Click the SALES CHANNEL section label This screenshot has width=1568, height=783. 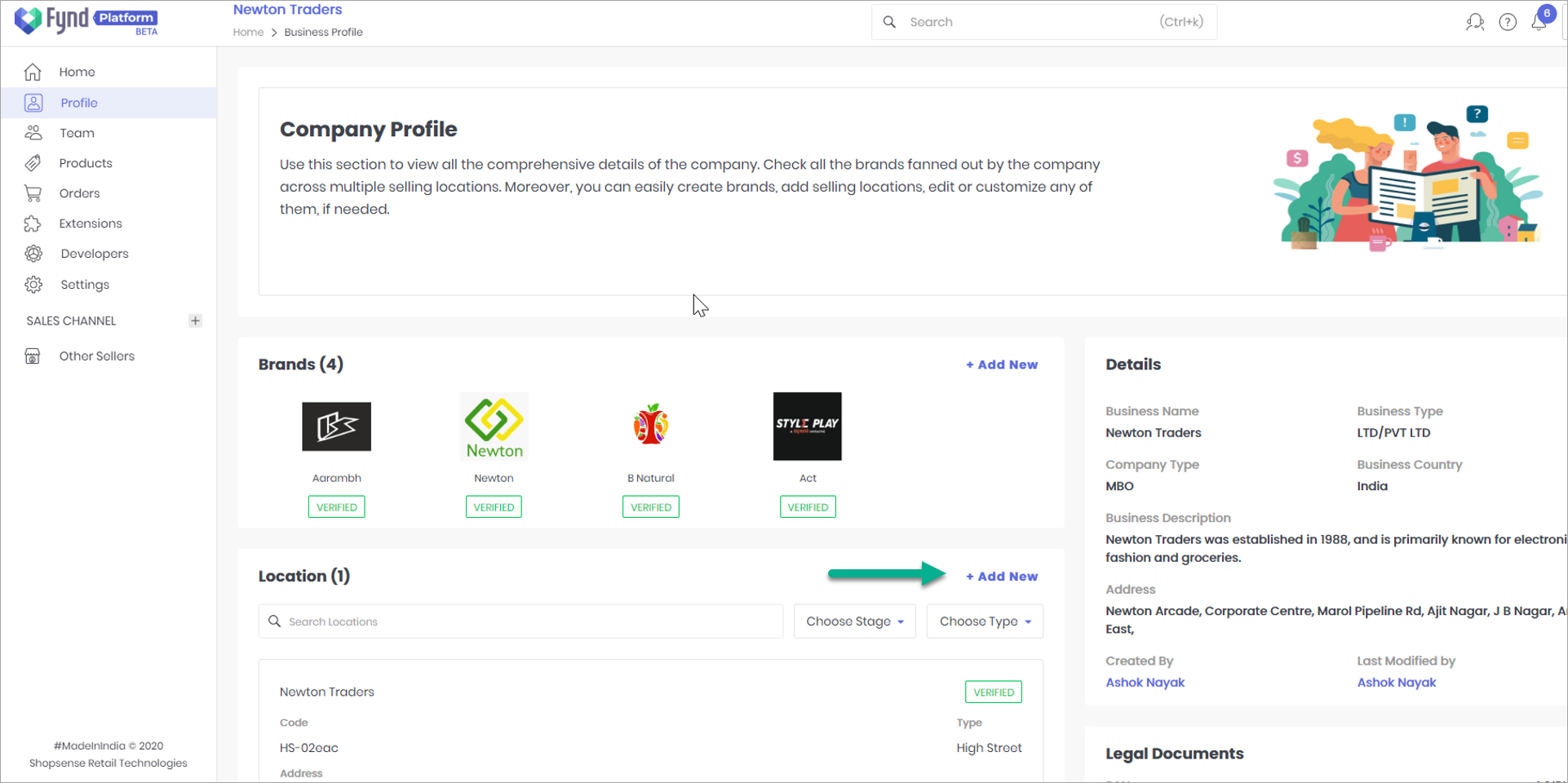click(71, 321)
